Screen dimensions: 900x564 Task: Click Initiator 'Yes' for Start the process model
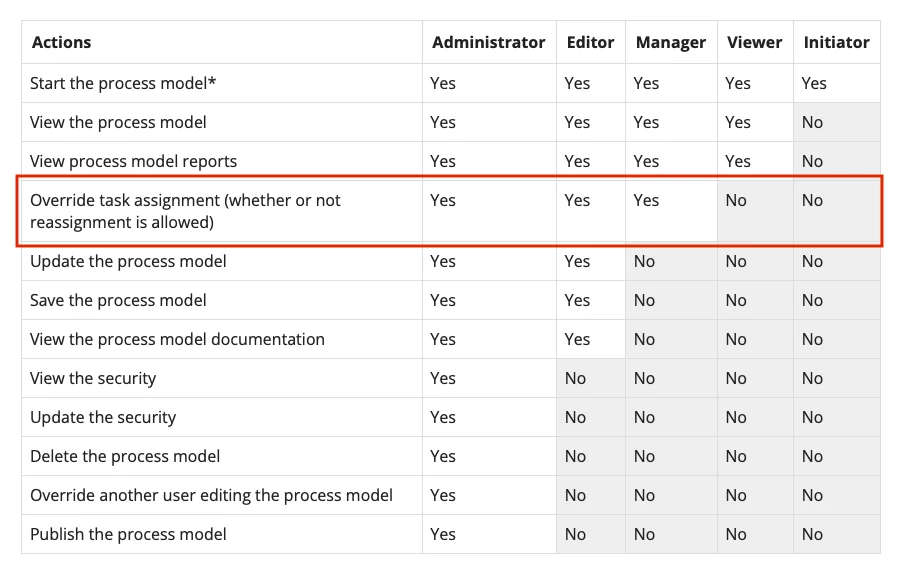tap(814, 83)
